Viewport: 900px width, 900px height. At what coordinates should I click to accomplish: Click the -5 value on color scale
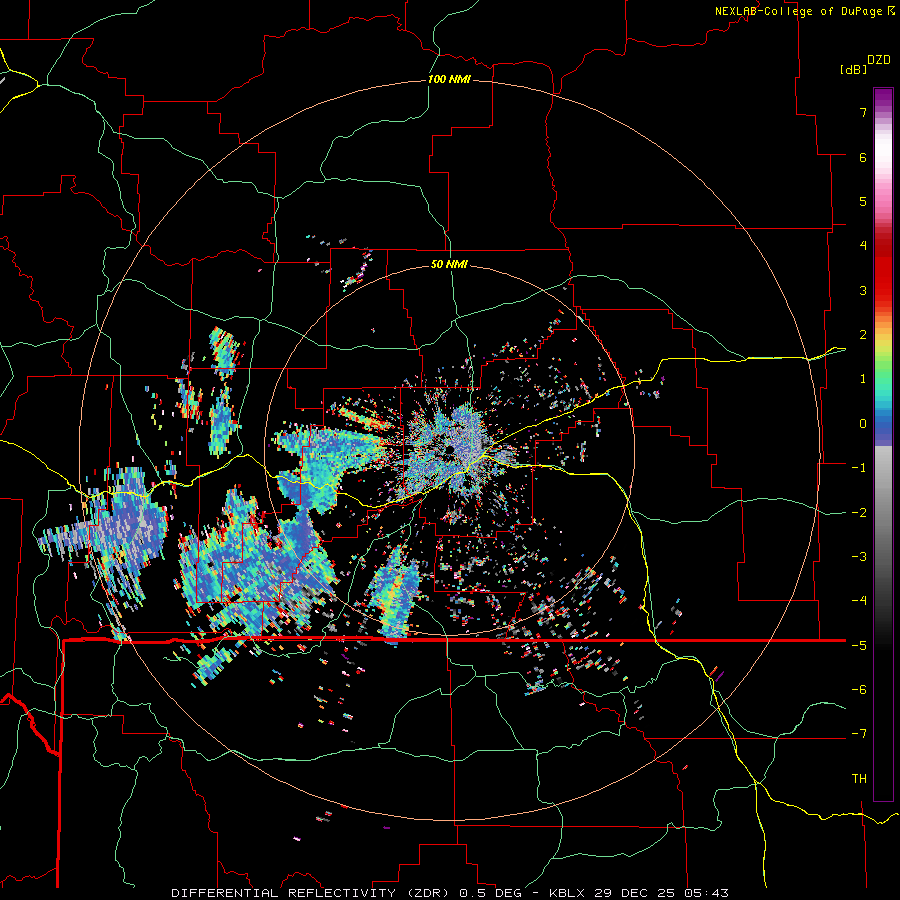pos(859,646)
